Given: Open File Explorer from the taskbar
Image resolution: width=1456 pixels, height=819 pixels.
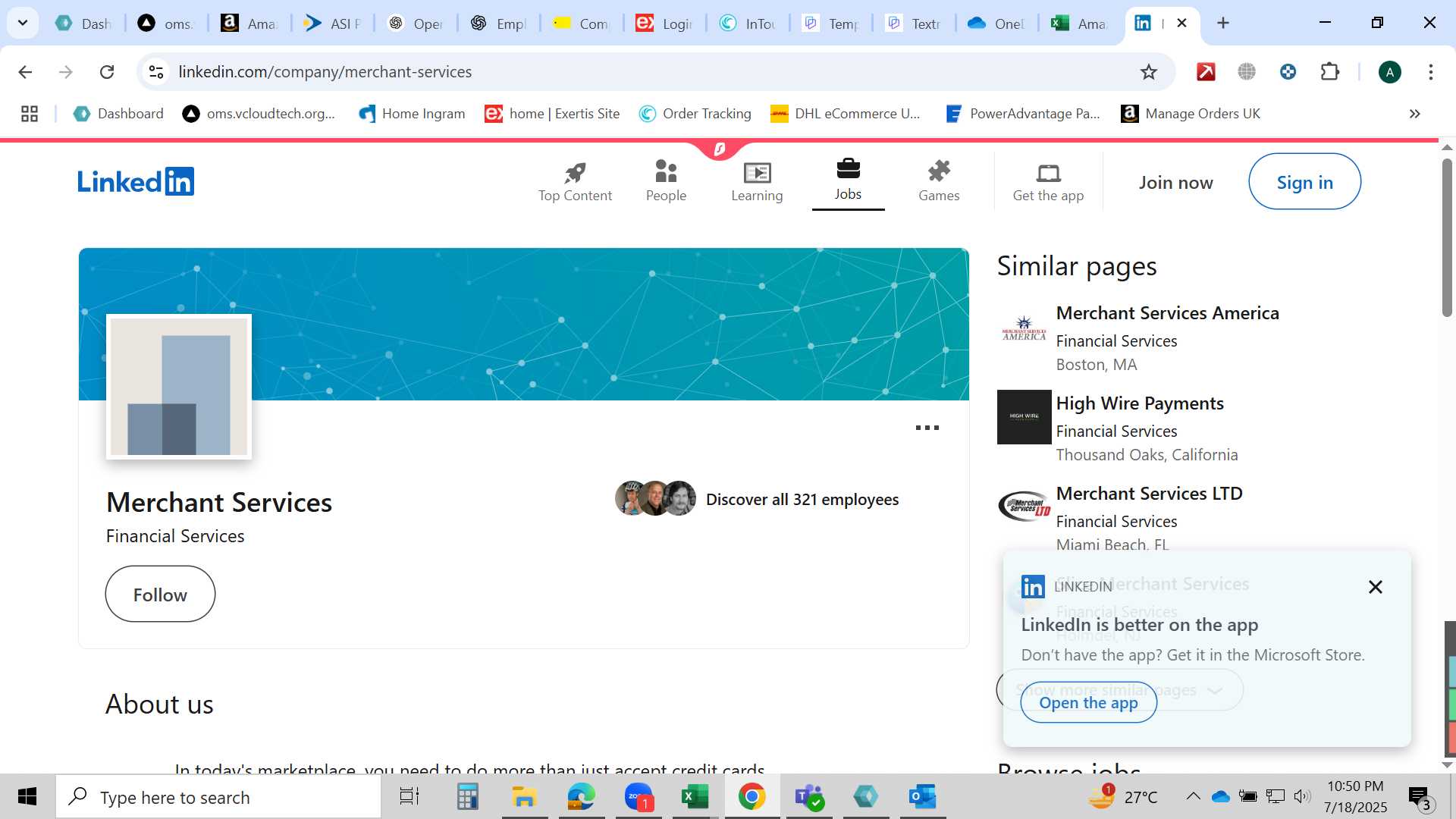Looking at the screenshot, I should point(524,797).
